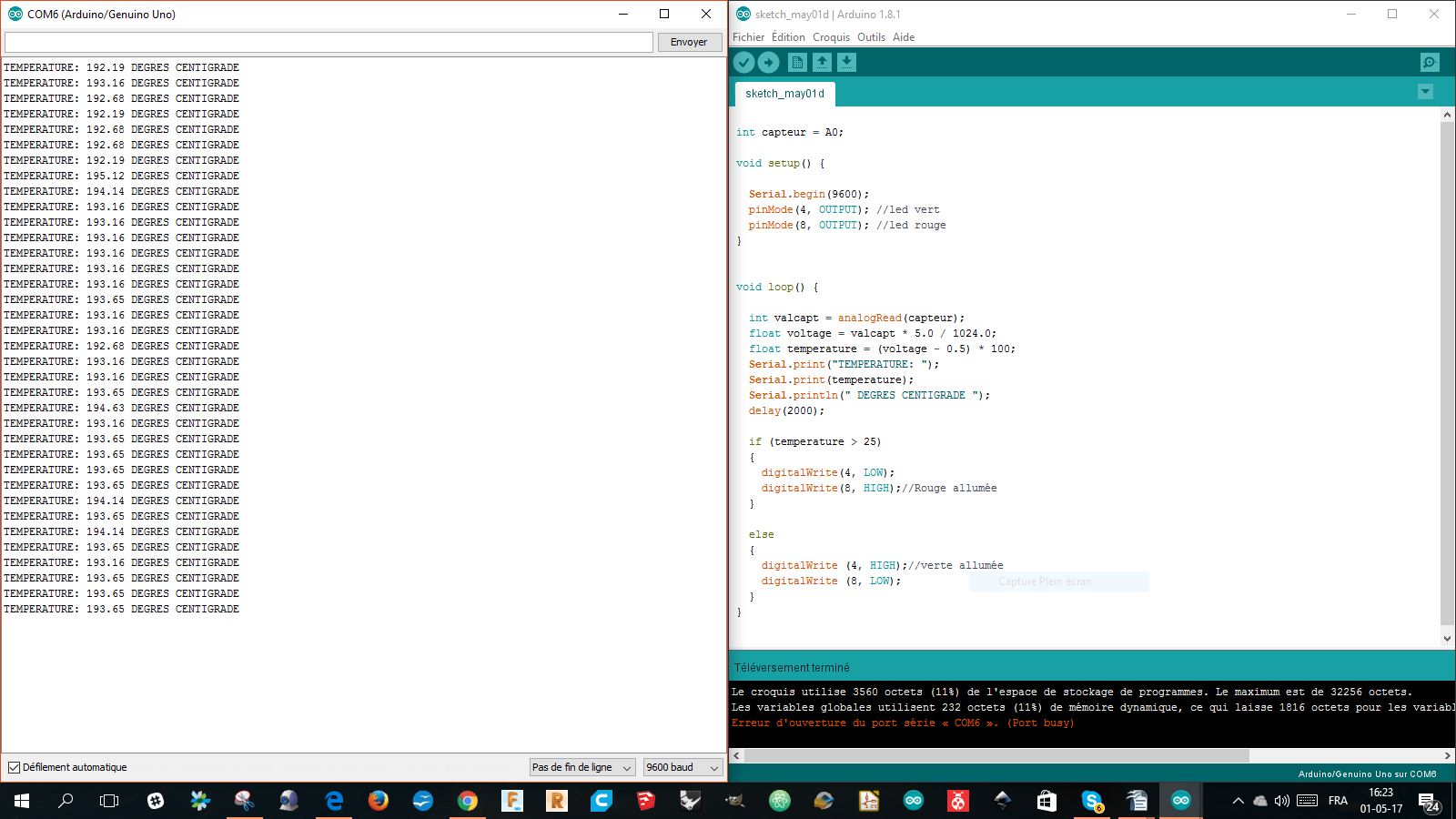Open the blue C app in taskbar
The height and width of the screenshot is (819, 1456).
click(x=602, y=801)
